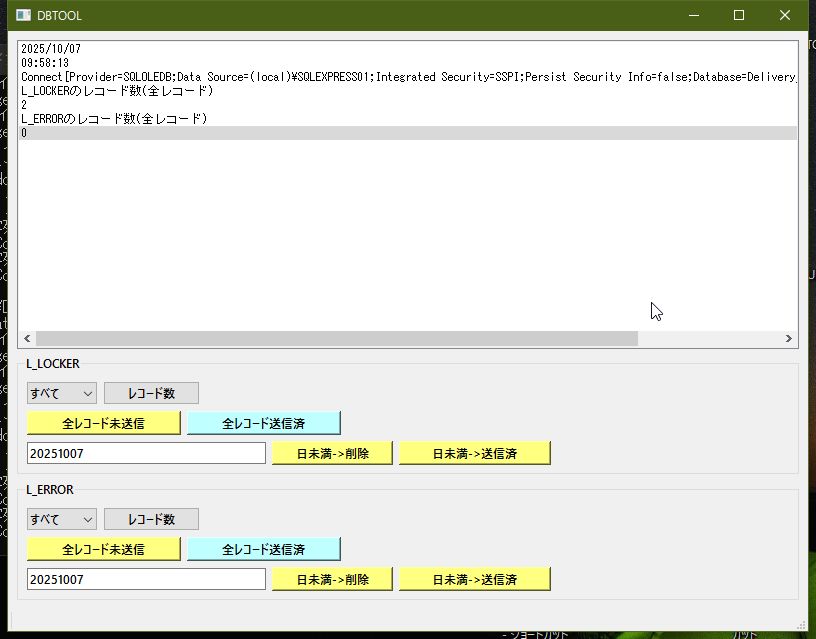Maximize the DBTOOL window
This screenshot has width=816, height=639.
[x=739, y=15]
